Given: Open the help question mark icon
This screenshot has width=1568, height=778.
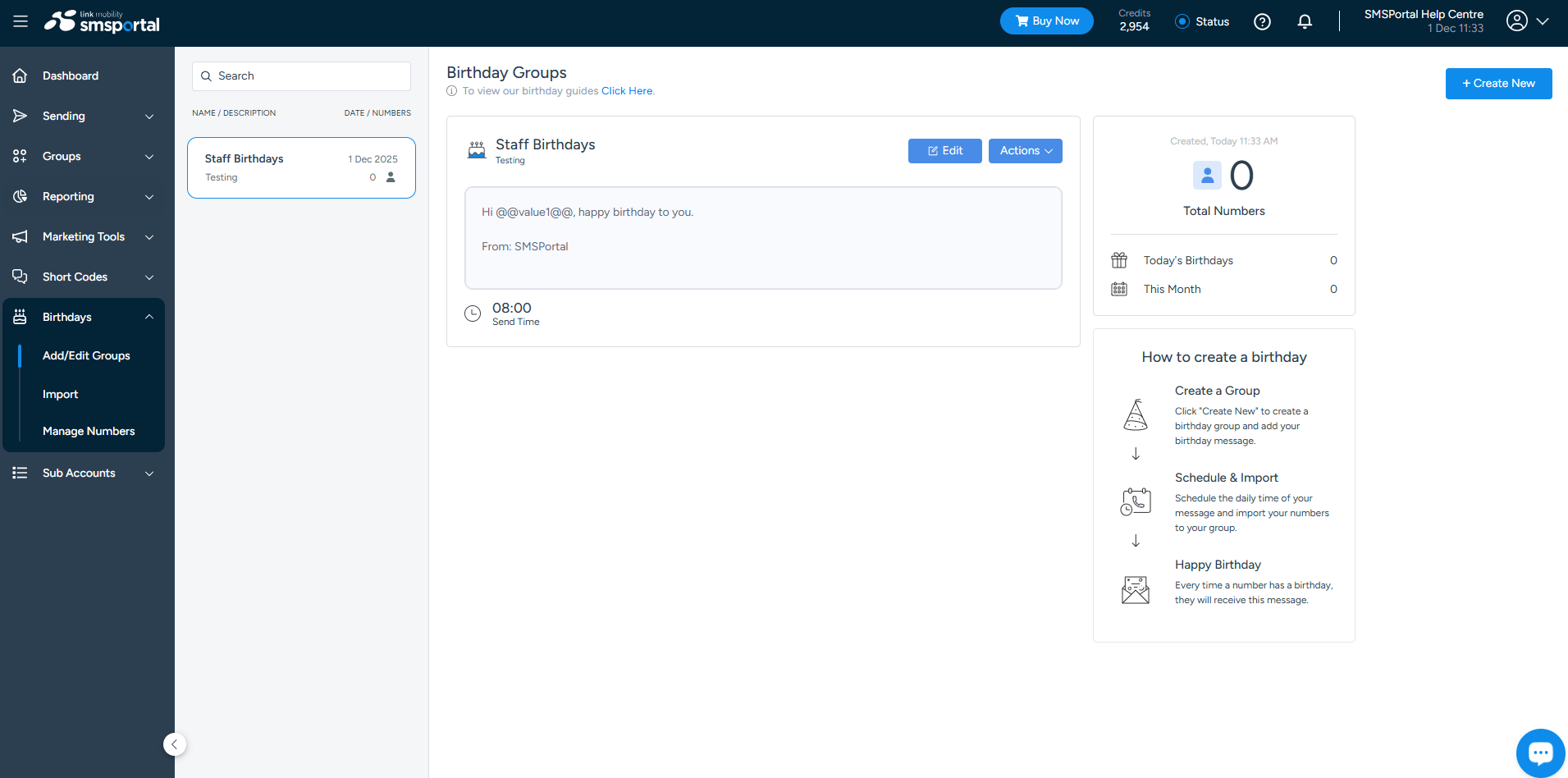Looking at the screenshot, I should (1262, 22).
